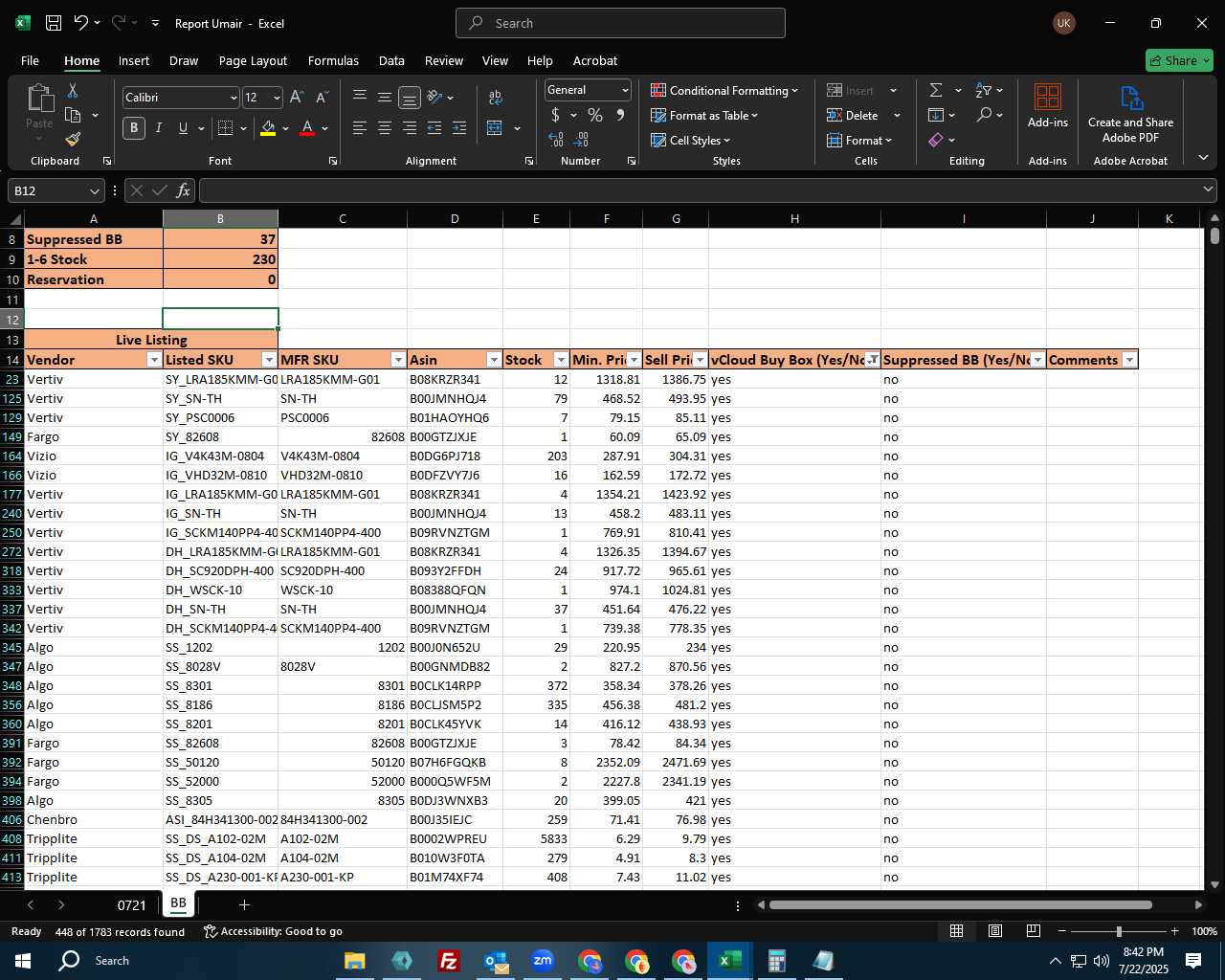Toggle Align Left horizontal alignment
Screen dimensions: 1225x980
pyautogui.click(x=359, y=128)
